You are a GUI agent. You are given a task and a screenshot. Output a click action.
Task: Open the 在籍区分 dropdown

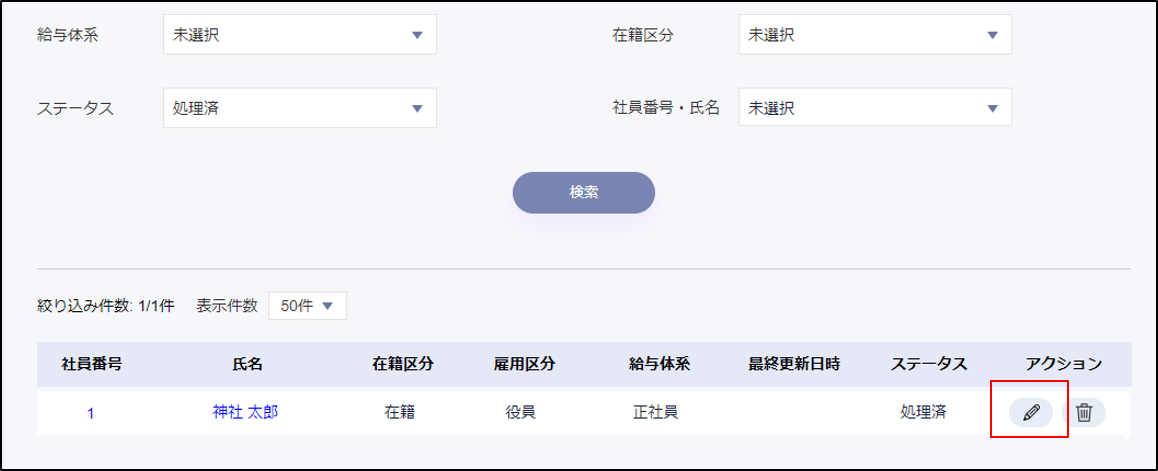pos(875,35)
